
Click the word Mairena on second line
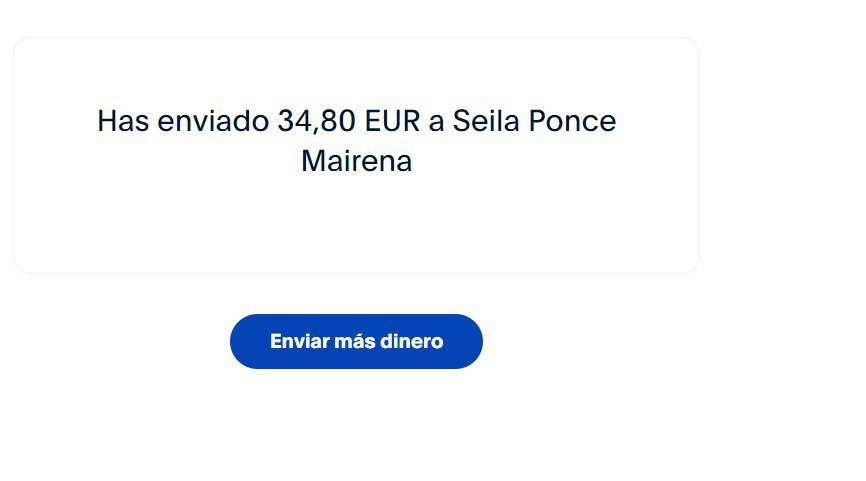(x=357, y=161)
